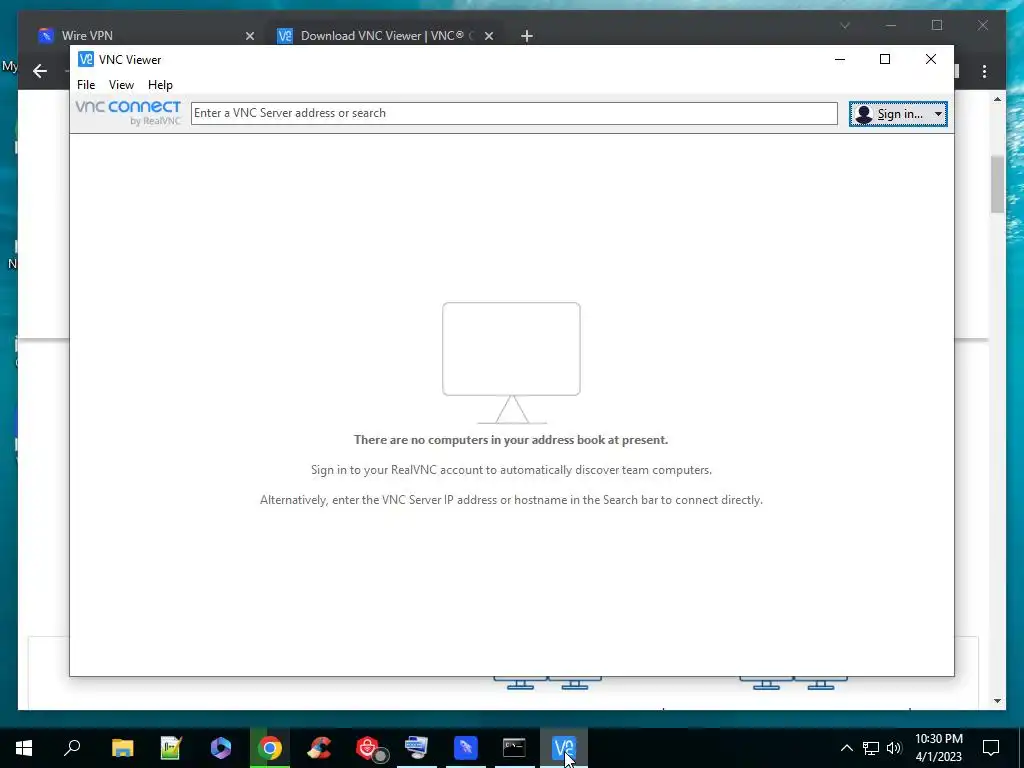The image size is (1024, 768).
Task: Open the Chrome three-dot menu
Action: [x=984, y=71]
